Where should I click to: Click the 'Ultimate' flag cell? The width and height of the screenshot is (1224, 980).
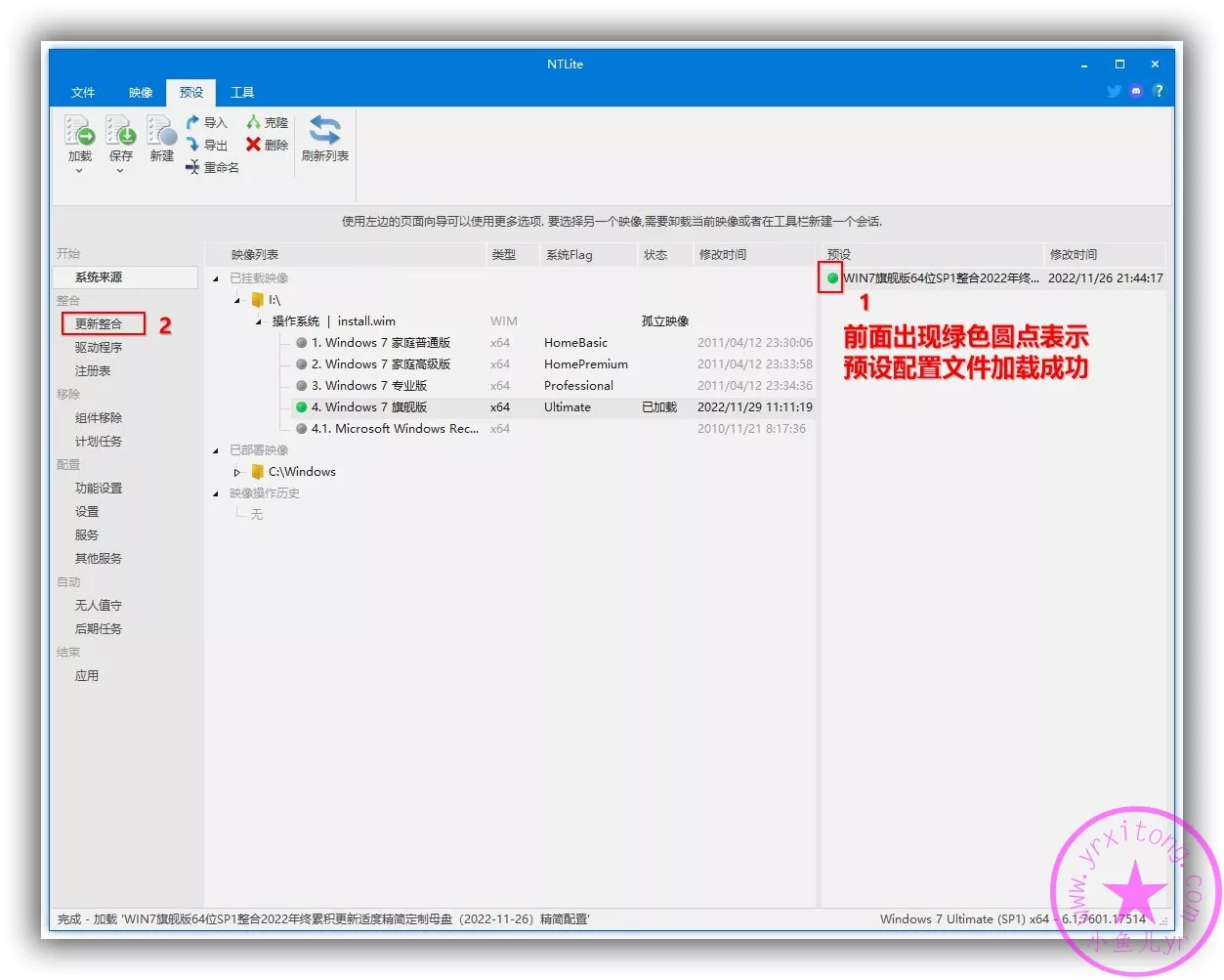coord(568,407)
